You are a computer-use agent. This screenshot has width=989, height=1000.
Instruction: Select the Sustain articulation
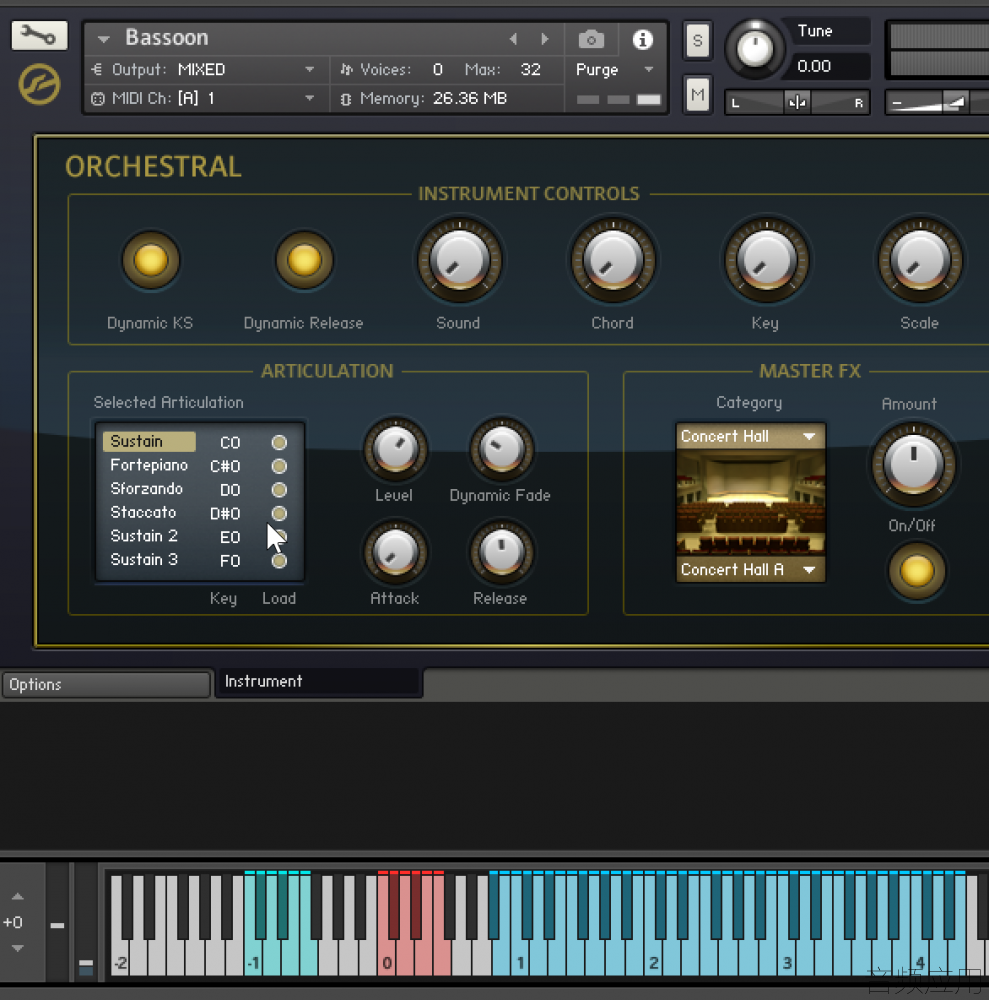[x=149, y=441]
